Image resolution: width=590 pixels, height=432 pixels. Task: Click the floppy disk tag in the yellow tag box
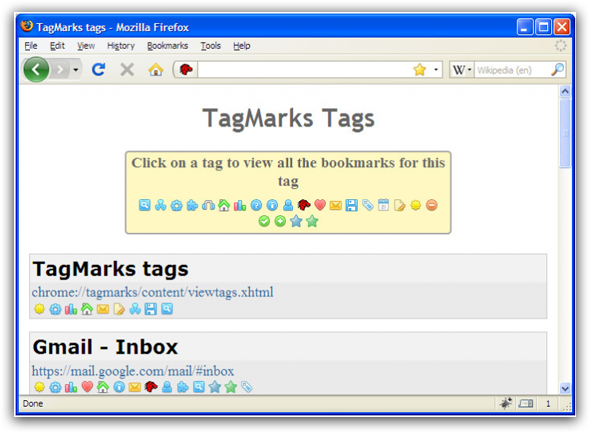tap(351, 205)
